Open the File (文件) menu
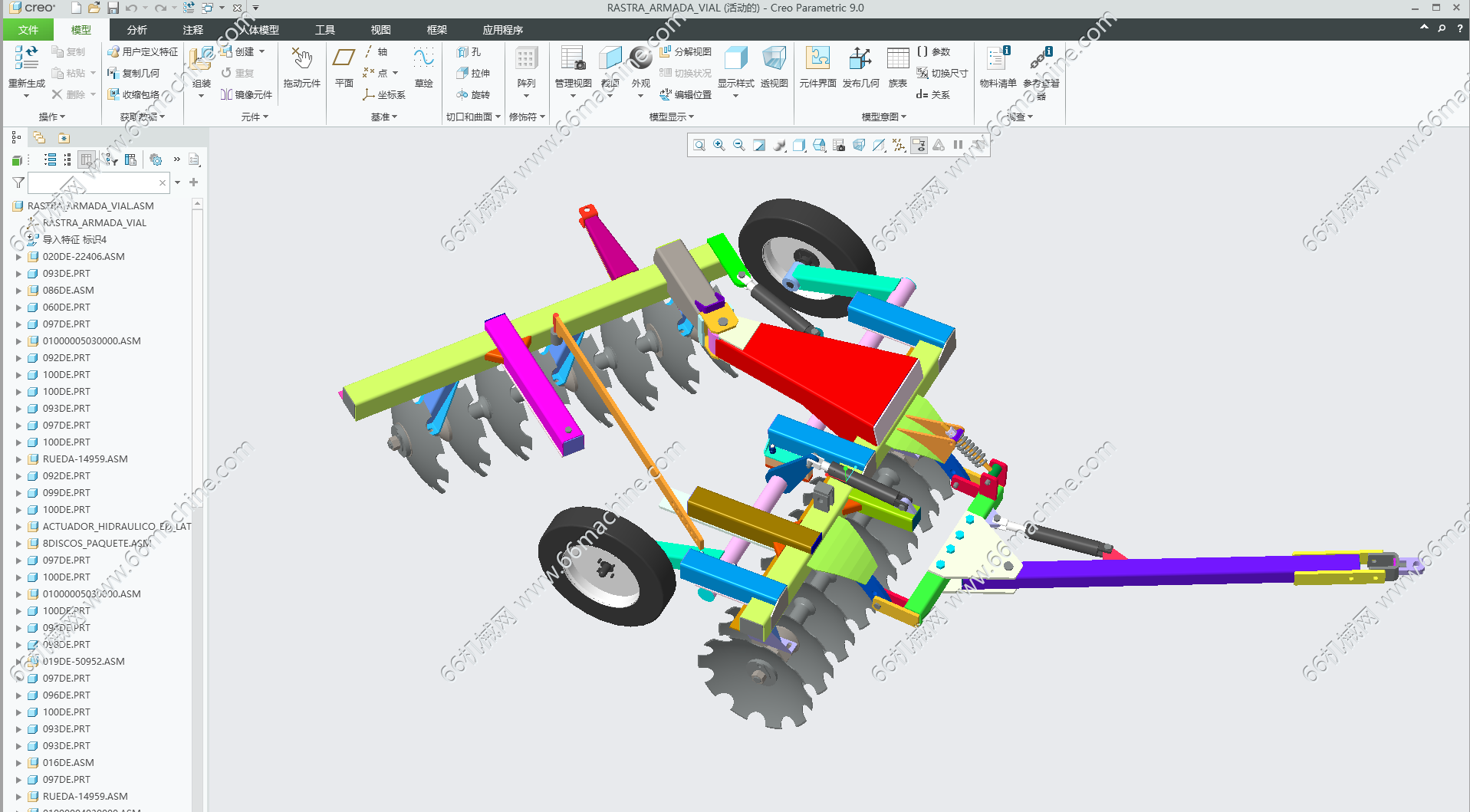The image size is (1470, 812). (28, 30)
